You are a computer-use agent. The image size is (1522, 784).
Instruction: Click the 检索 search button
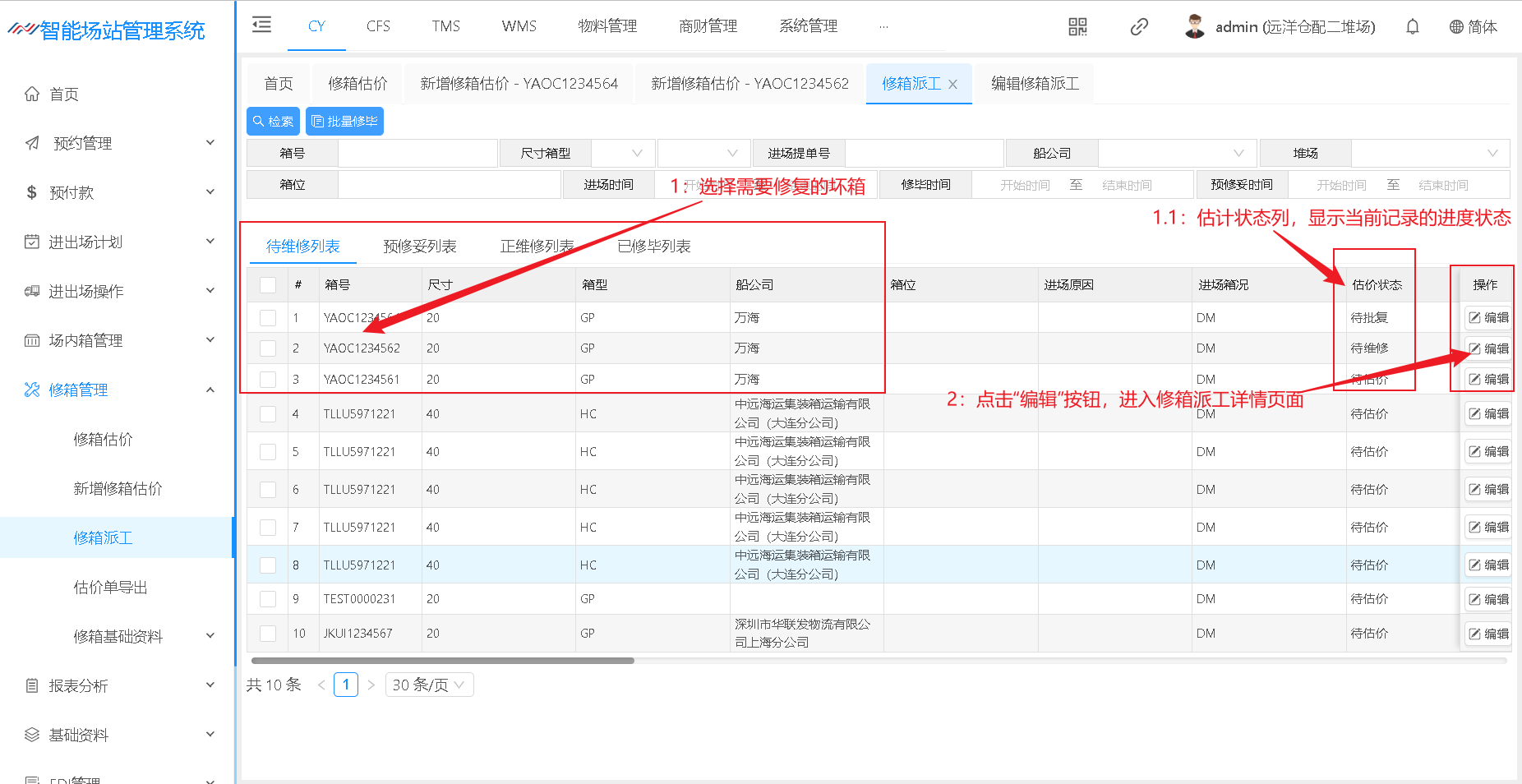coord(273,122)
